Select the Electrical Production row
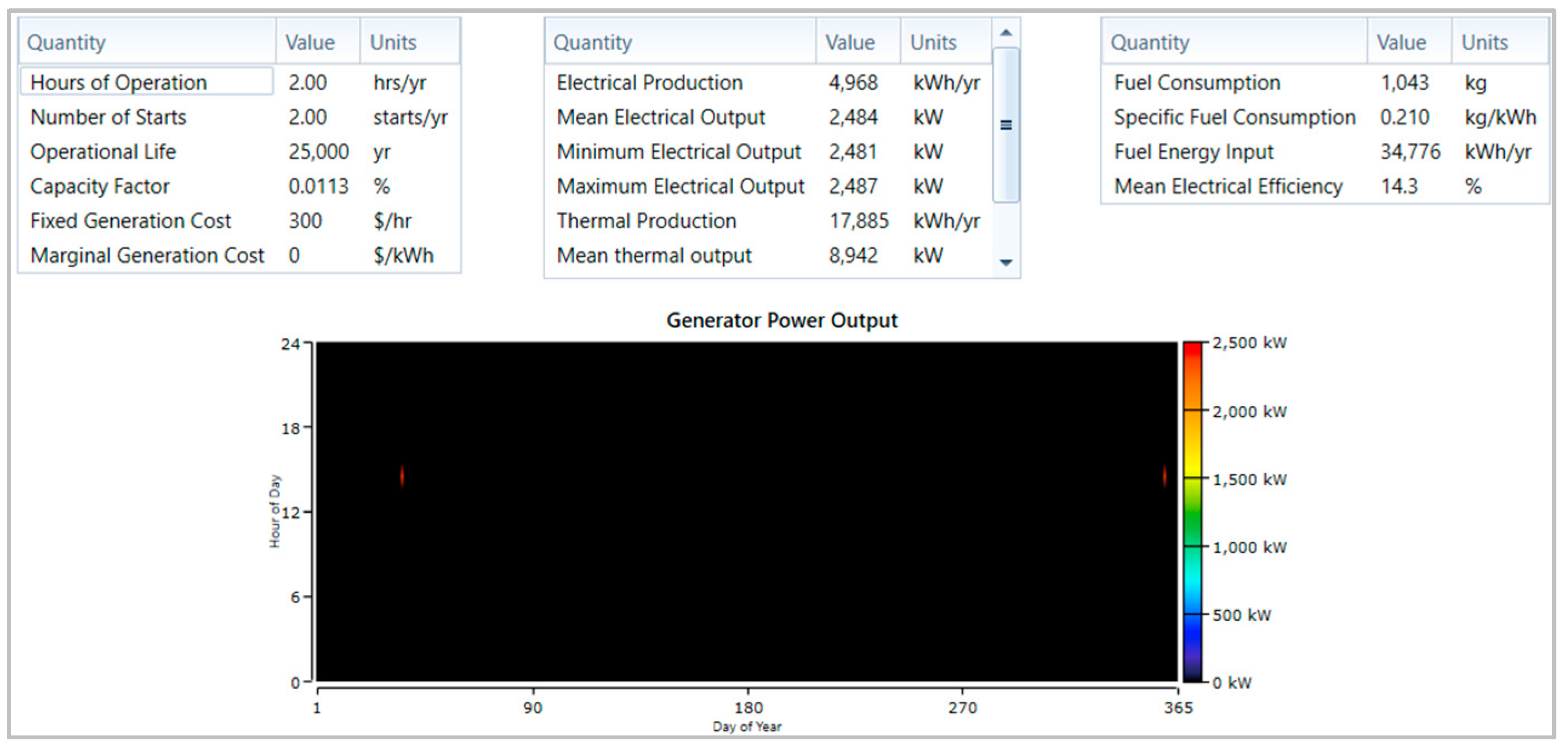The height and width of the screenshot is (751, 1568). [649, 82]
